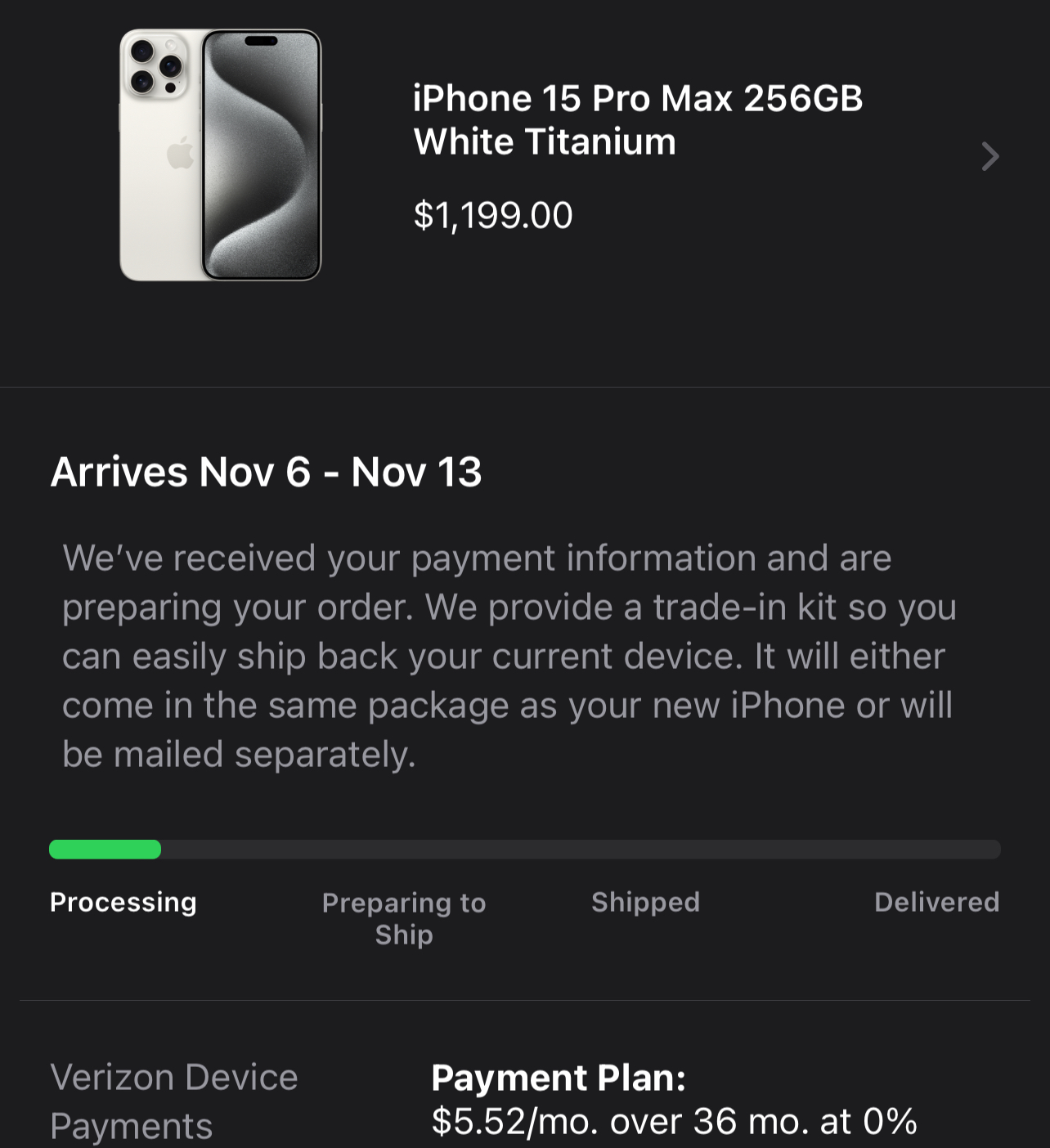Tap the White Titanium color text
This screenshot has width=1050, height=1148.
[545, 142]
